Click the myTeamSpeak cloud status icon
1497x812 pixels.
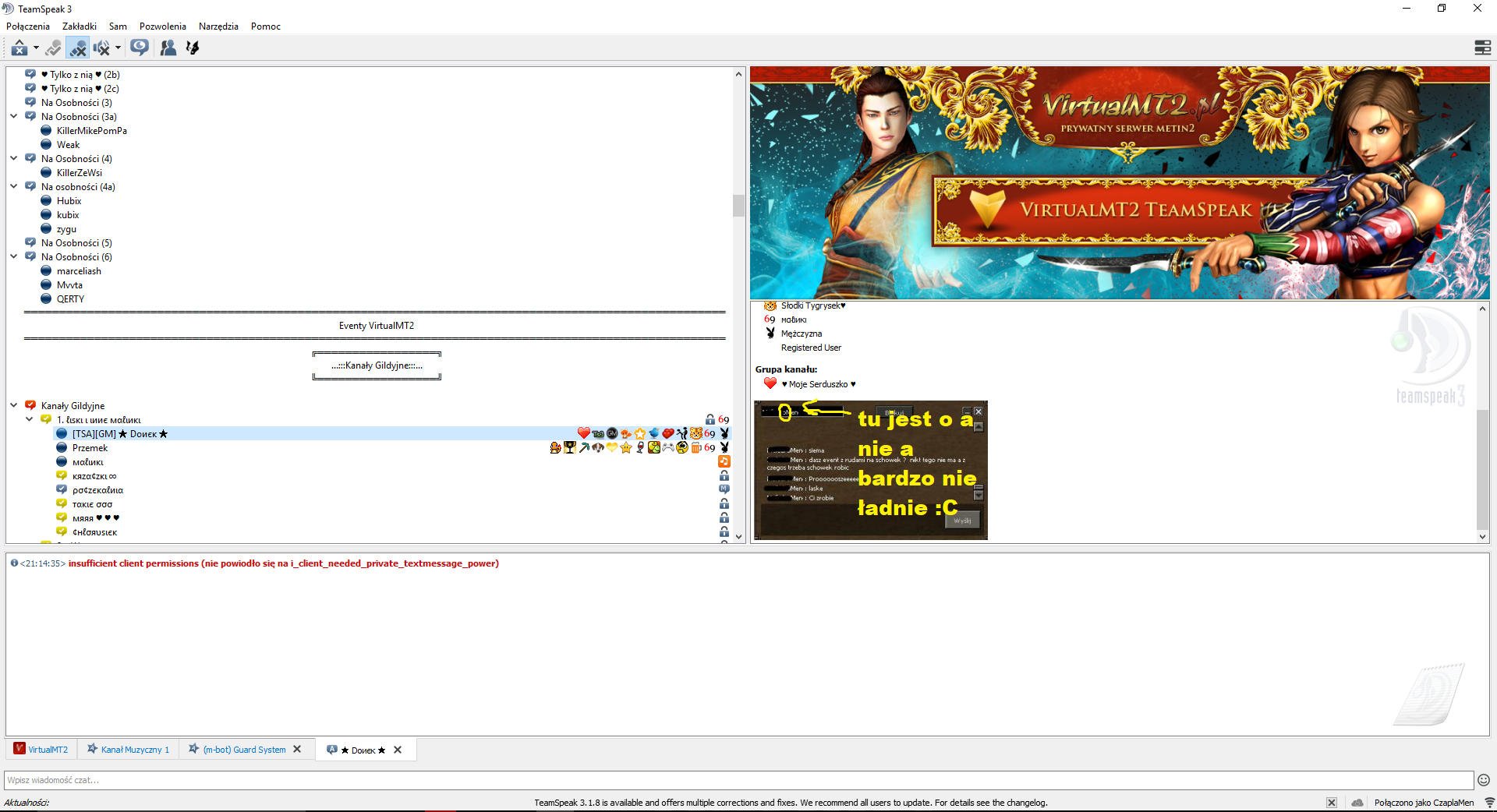1357,803
